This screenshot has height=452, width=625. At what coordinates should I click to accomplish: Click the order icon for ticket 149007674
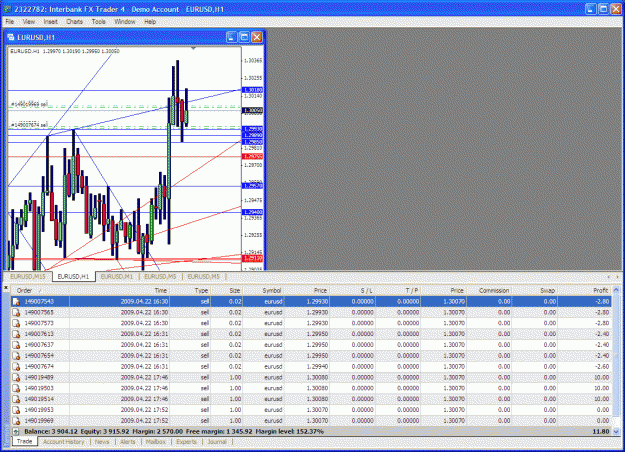click(x=16, y=366)
